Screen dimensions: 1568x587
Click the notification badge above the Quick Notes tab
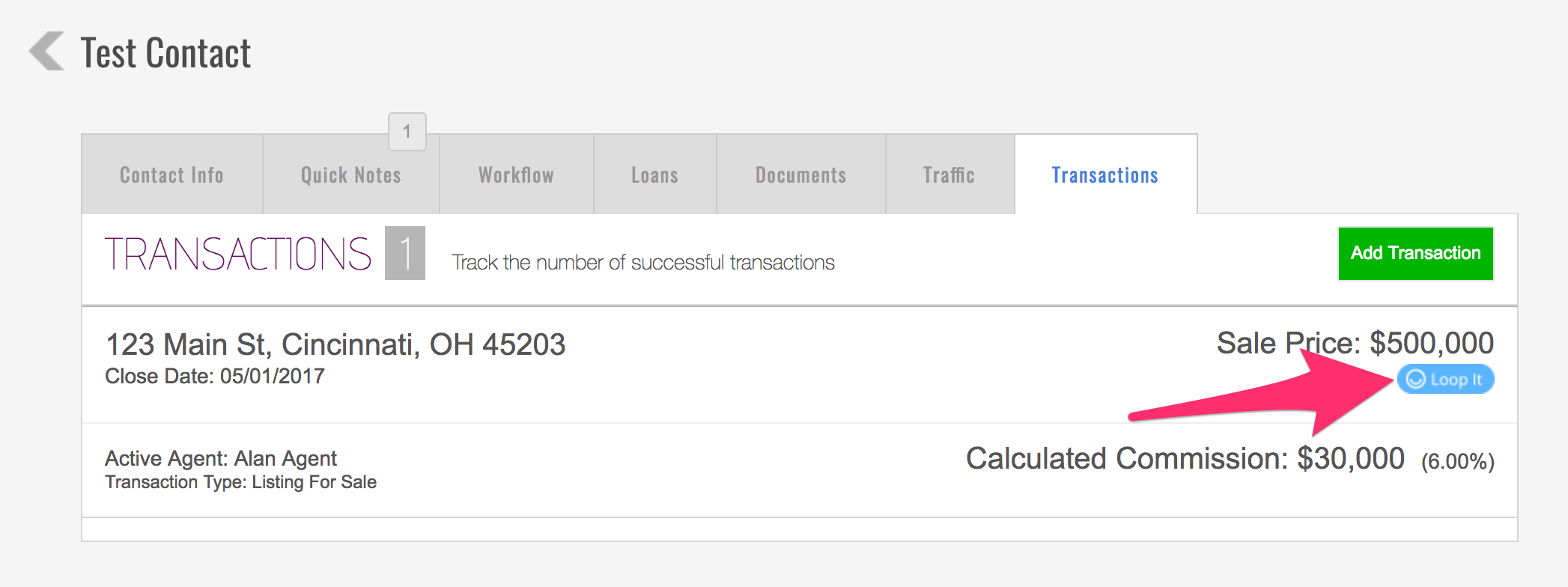[406, 132]
